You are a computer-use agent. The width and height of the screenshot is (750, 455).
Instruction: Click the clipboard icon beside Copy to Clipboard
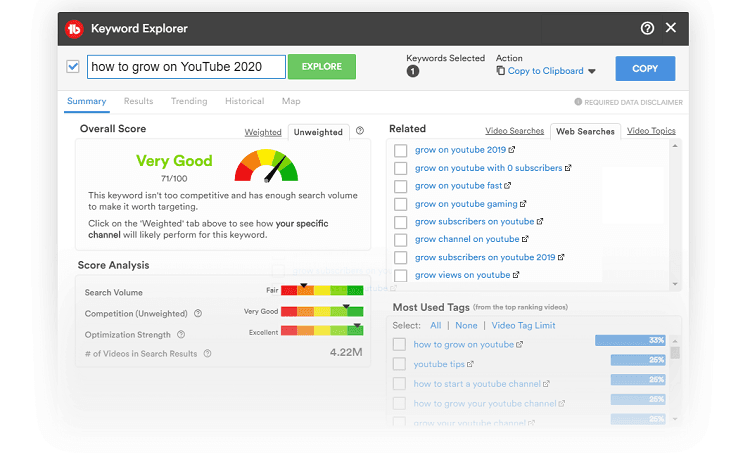pos(500,71)
